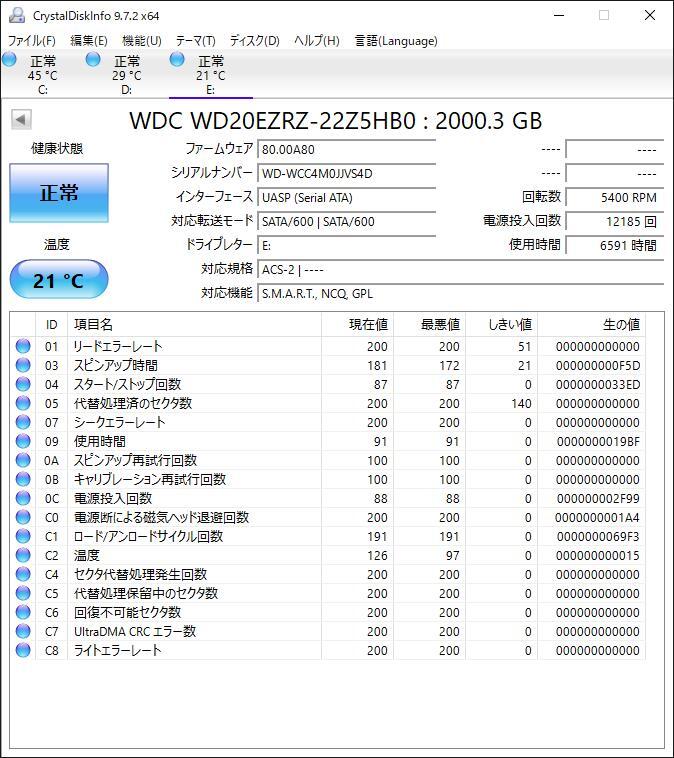This screenshot has height=758, width=674.
Task: Click the blue status icon for ID C4
Action: 23,574
